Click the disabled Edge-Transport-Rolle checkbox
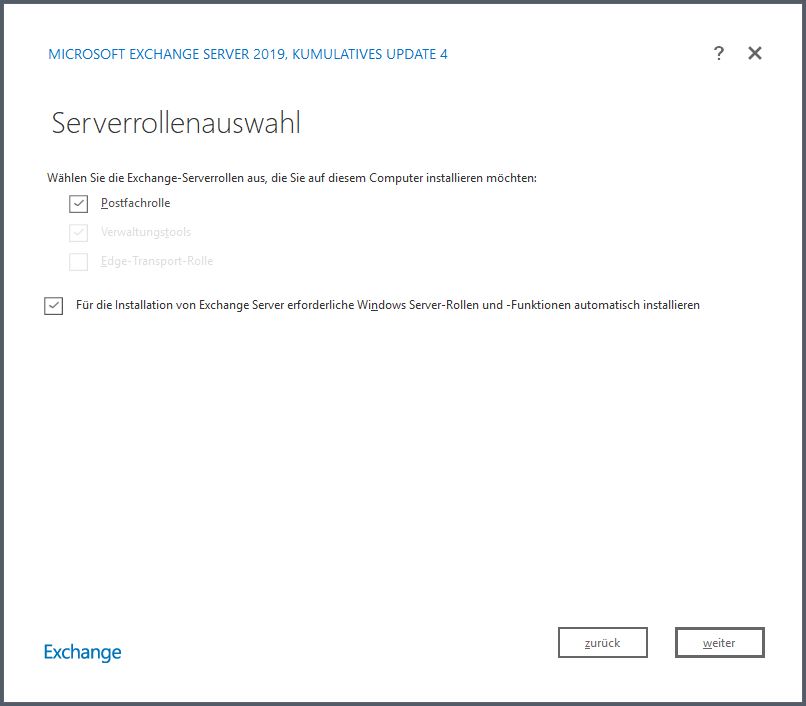This screenshot has width=806, height=706. [79, 262]
